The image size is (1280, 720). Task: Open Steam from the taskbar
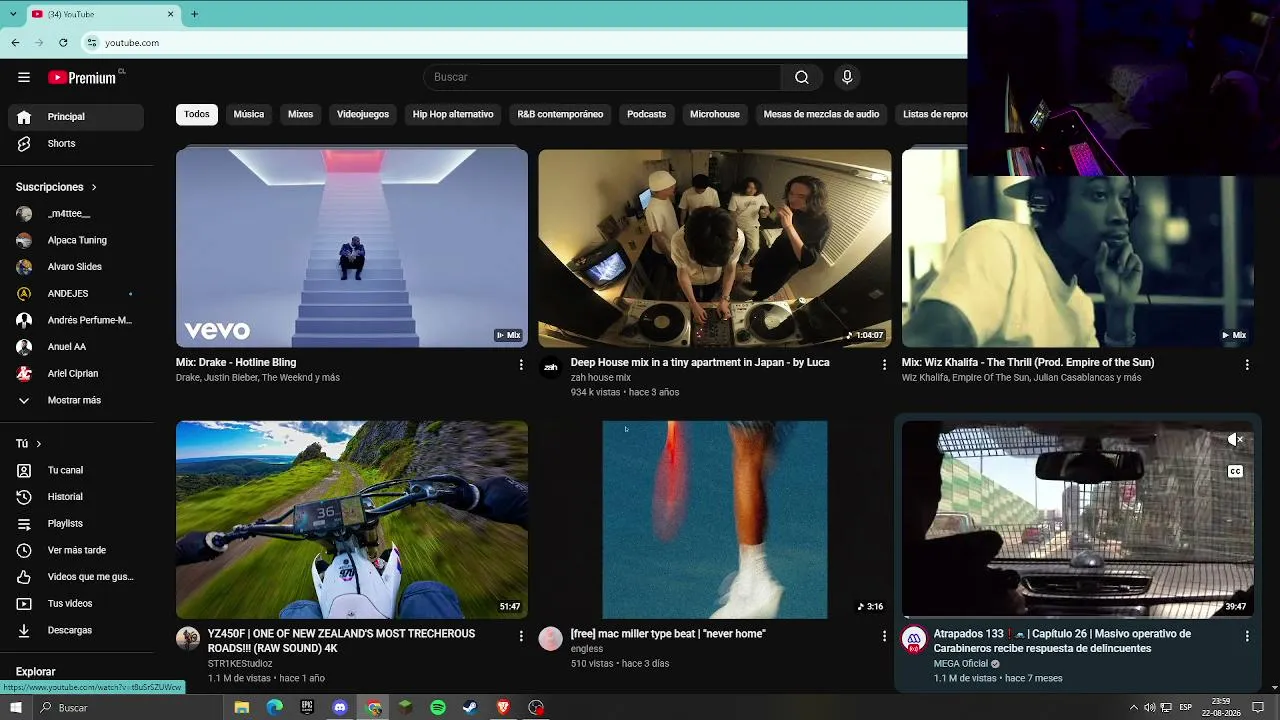(470, 708)
